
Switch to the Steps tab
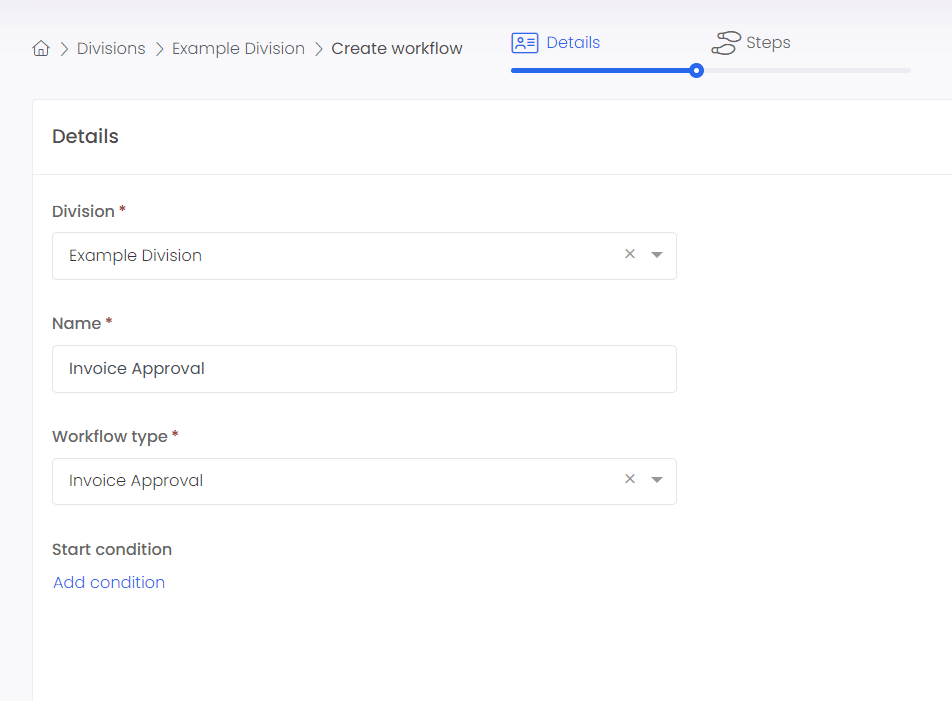[768, 42]
